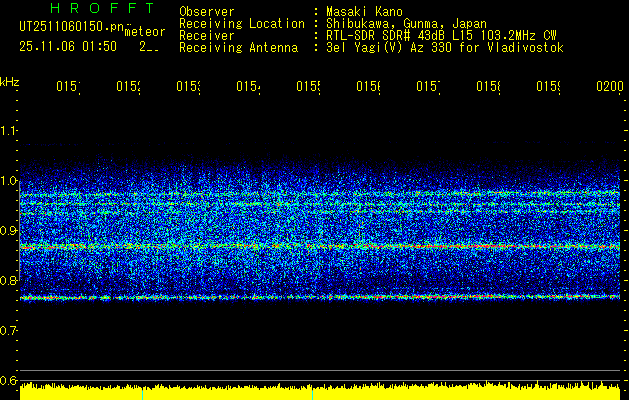This screenshot has width=629, height=400.
Task: Click the 3el Yagi antenna description
Action: [x=445, y=47]
